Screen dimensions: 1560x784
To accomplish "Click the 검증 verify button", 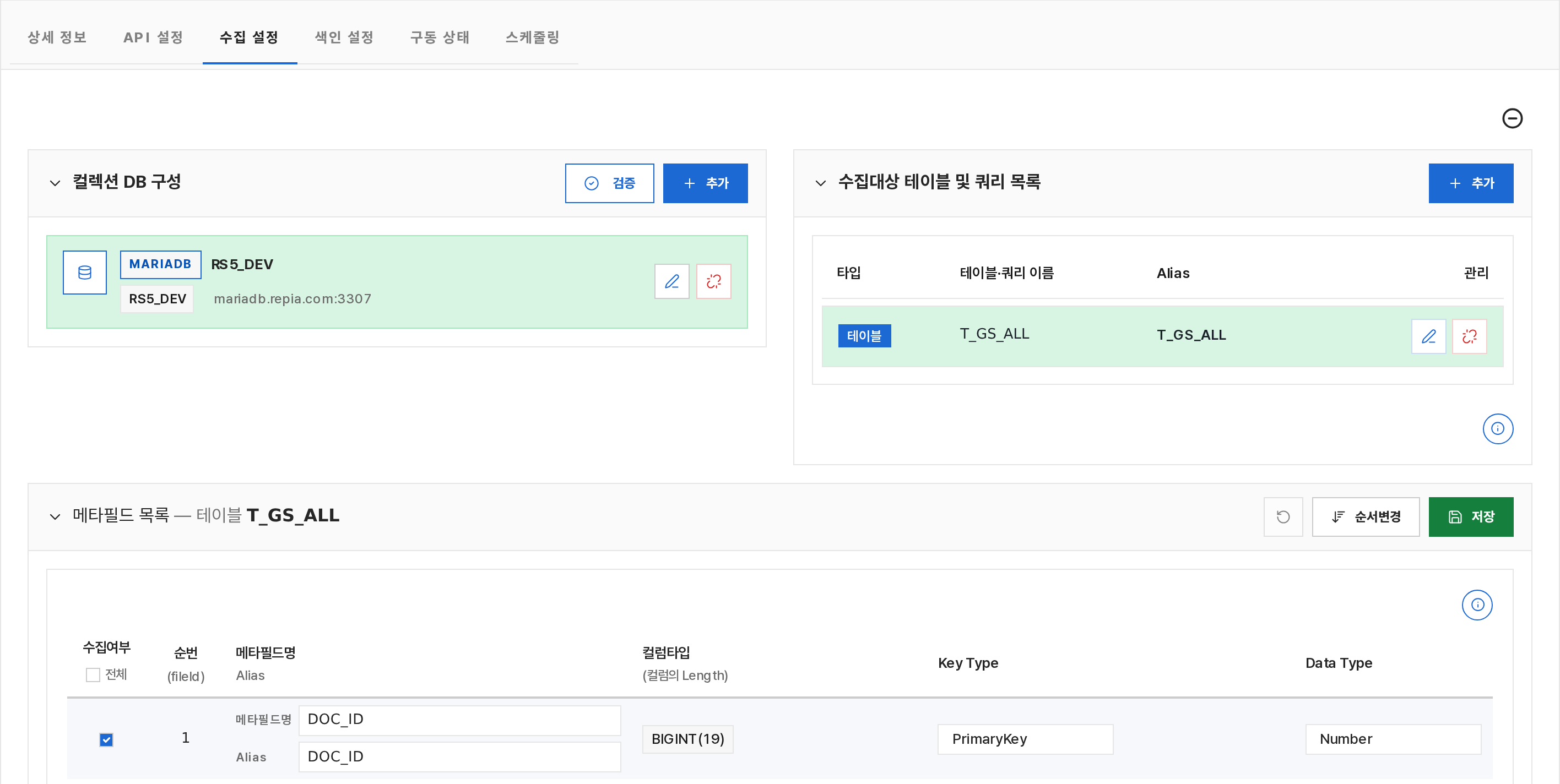I will 609,183.
